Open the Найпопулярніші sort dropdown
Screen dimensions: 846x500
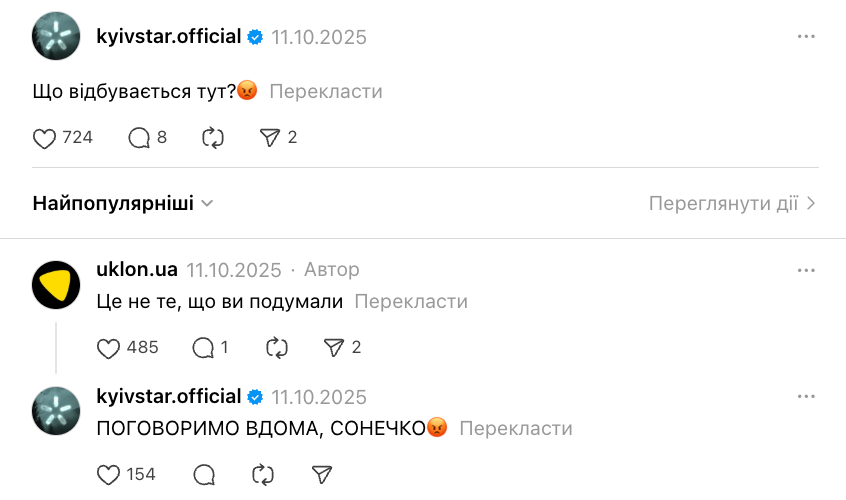click(123, 203)
